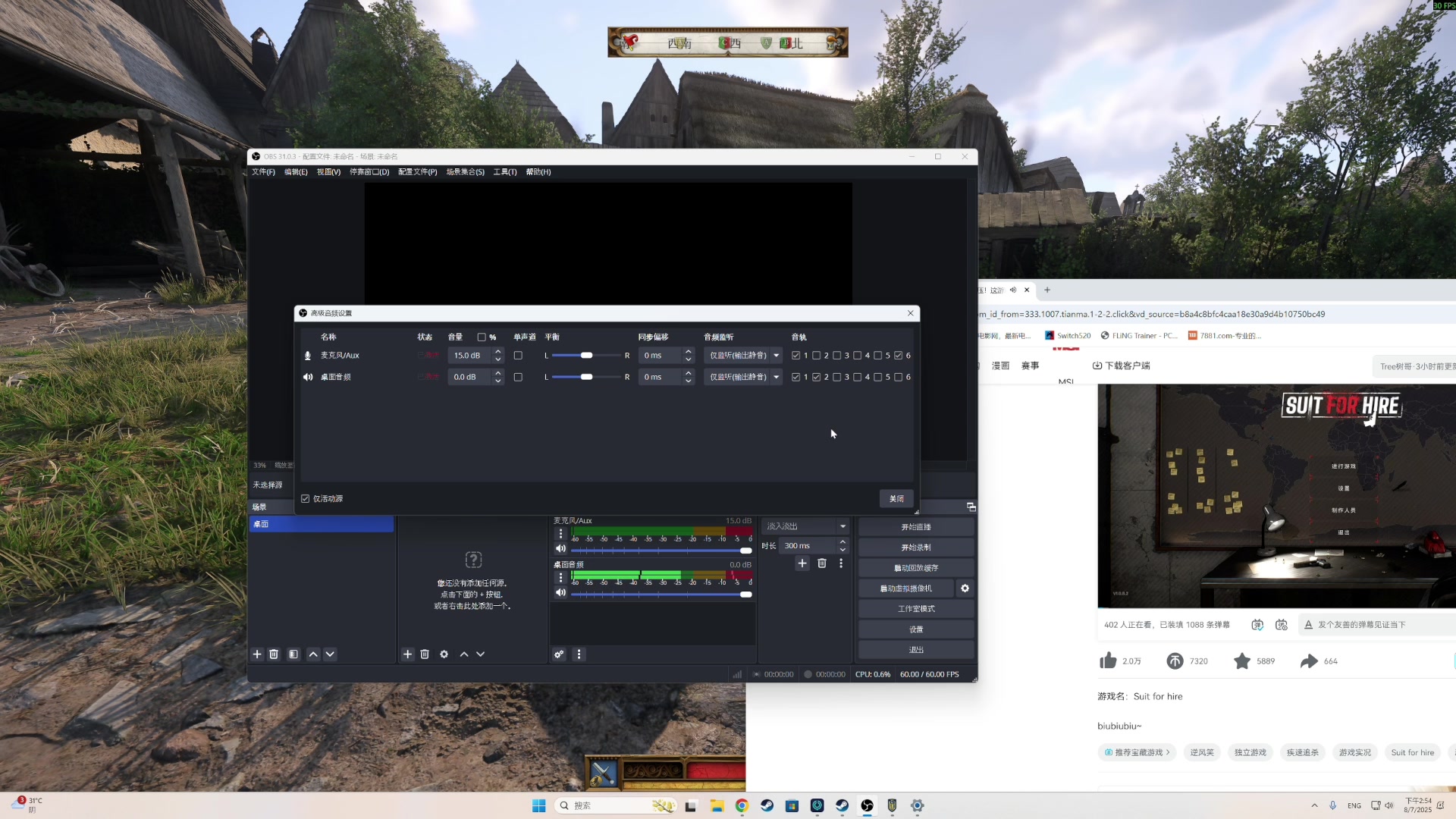Screen dimensions: 1456x819
Task: Open 麦克风/Aux three-dot options in mixer
Action: [561, 534]
